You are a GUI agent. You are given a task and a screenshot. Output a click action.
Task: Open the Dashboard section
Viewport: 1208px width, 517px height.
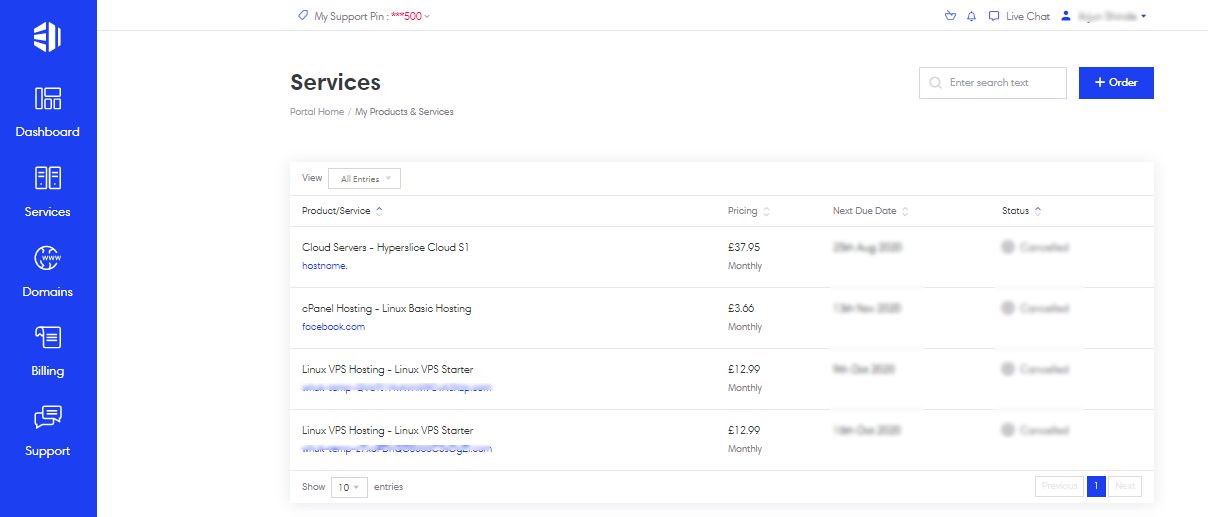point(47,111)
